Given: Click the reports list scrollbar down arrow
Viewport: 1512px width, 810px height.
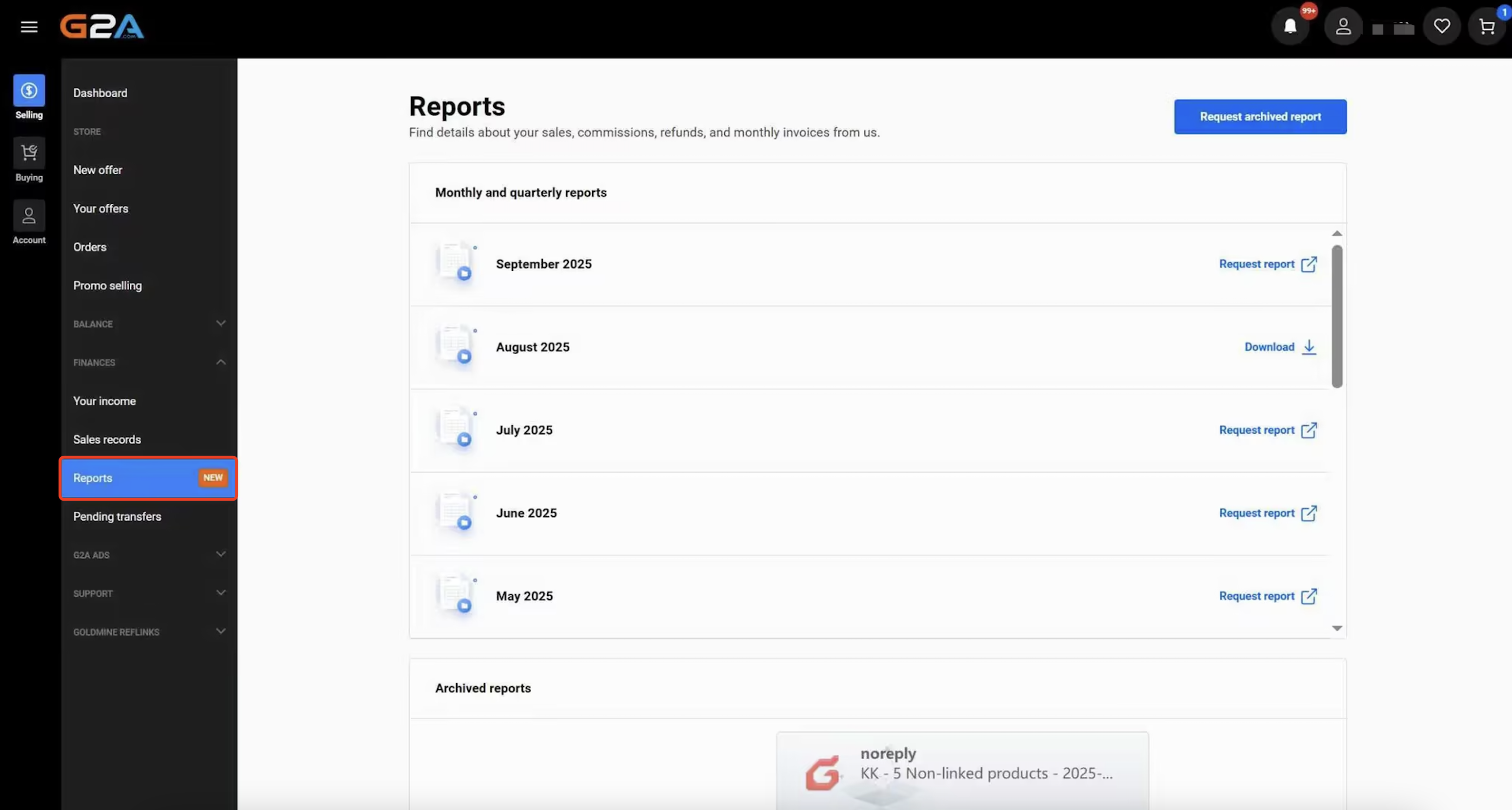Looking at the screenshot, I should (x=1336, y=628).
